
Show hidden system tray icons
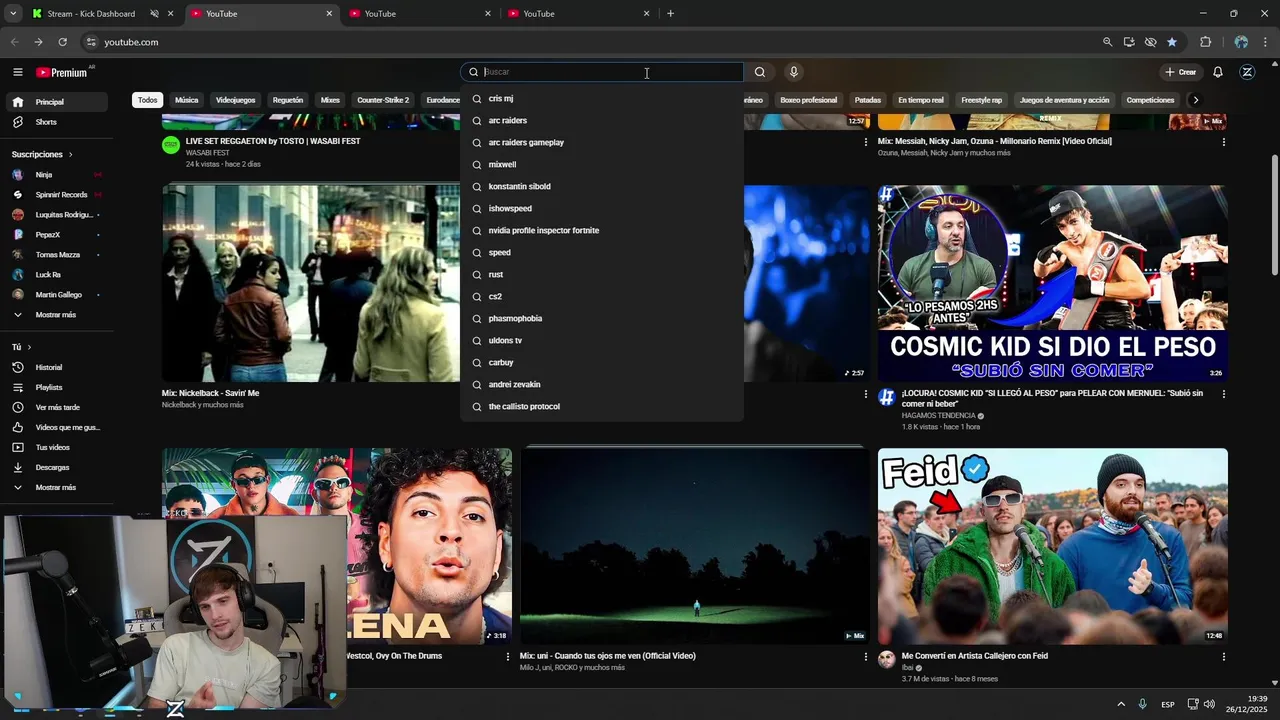(x=1121, y=704)
